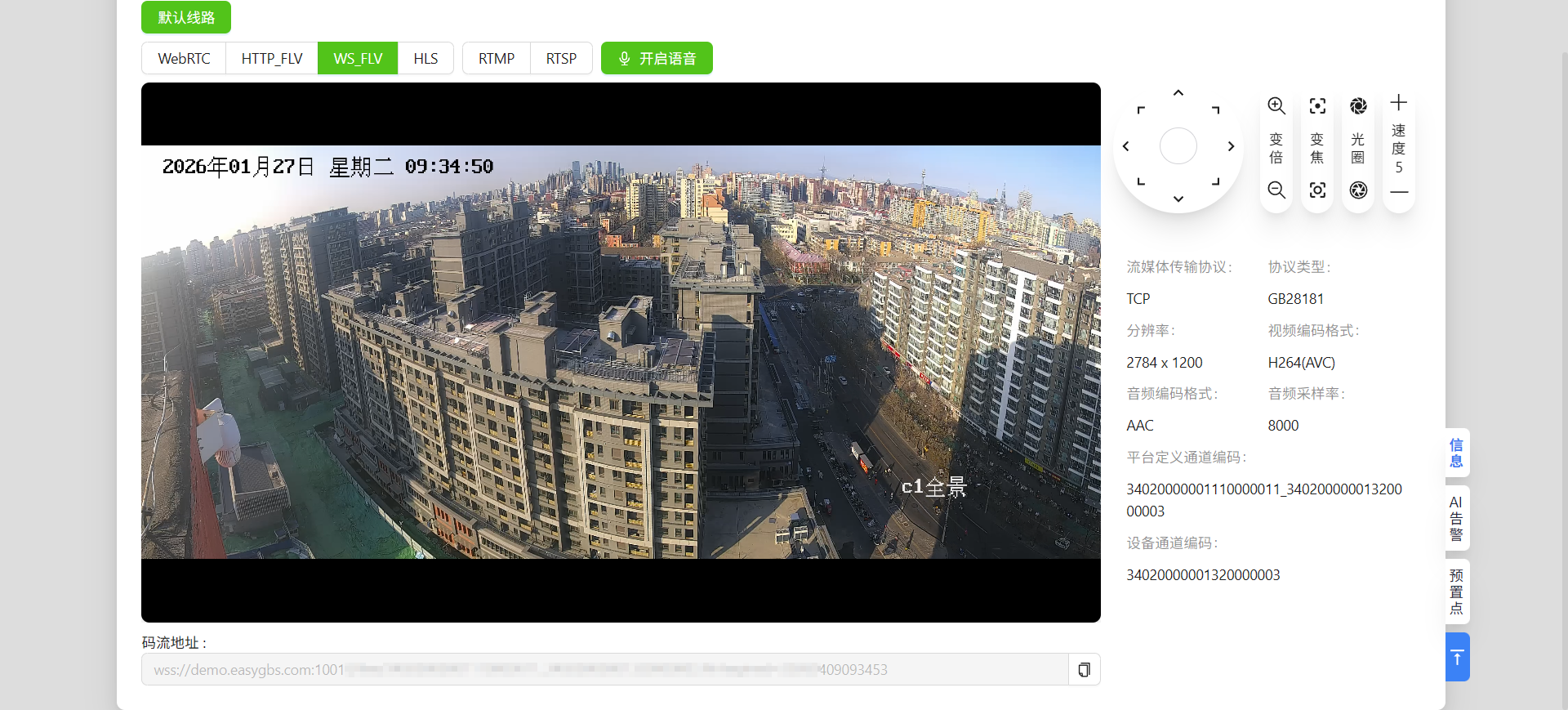This screenshot has width=1568, height=710.
Task: Click the 视频编码格式 label
Action: coord(1313,331)
